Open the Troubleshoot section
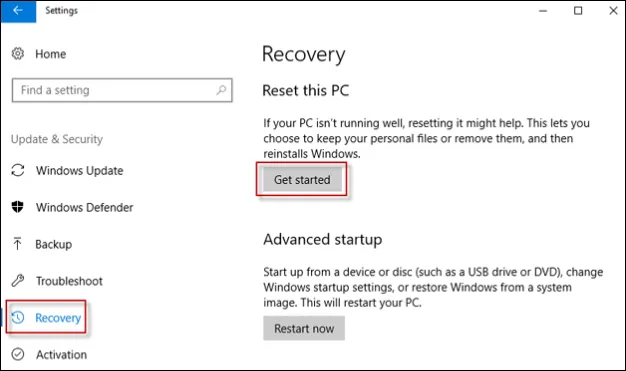626x371 pixels. click(69, 281)
